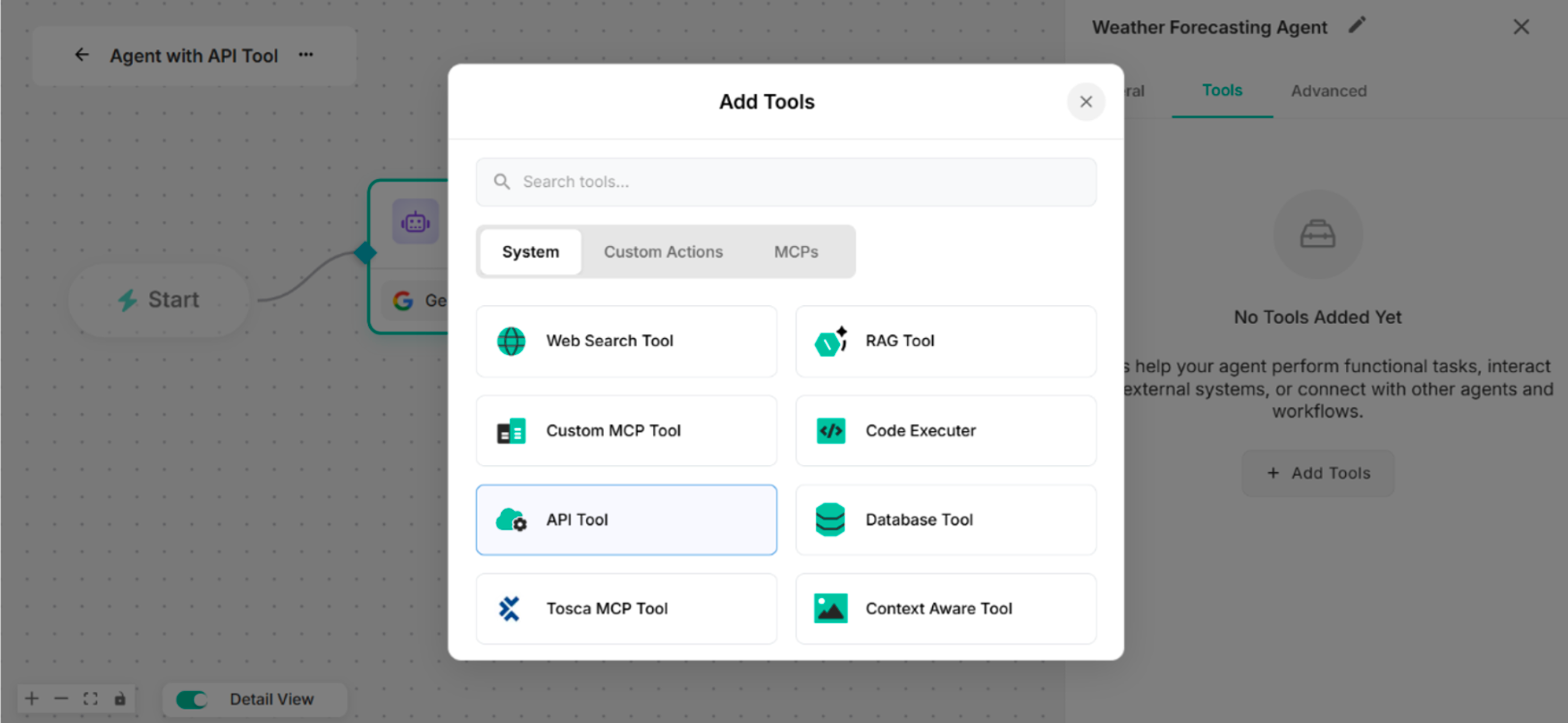This screenshot has height=723, width=1568.
Task: Select the Database Tool
Action: pos(945,519)
